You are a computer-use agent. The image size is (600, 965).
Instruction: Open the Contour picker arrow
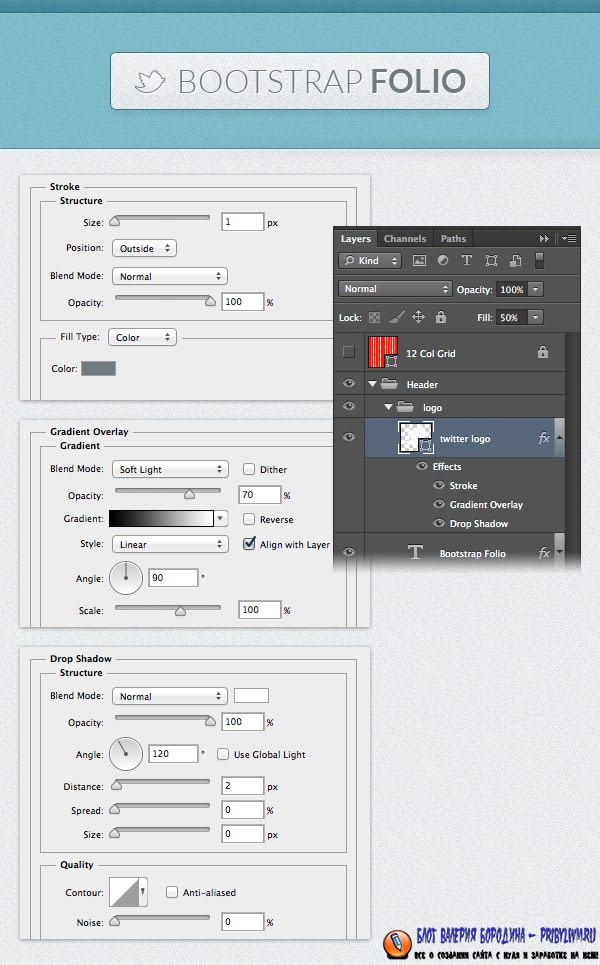point(143,891)
